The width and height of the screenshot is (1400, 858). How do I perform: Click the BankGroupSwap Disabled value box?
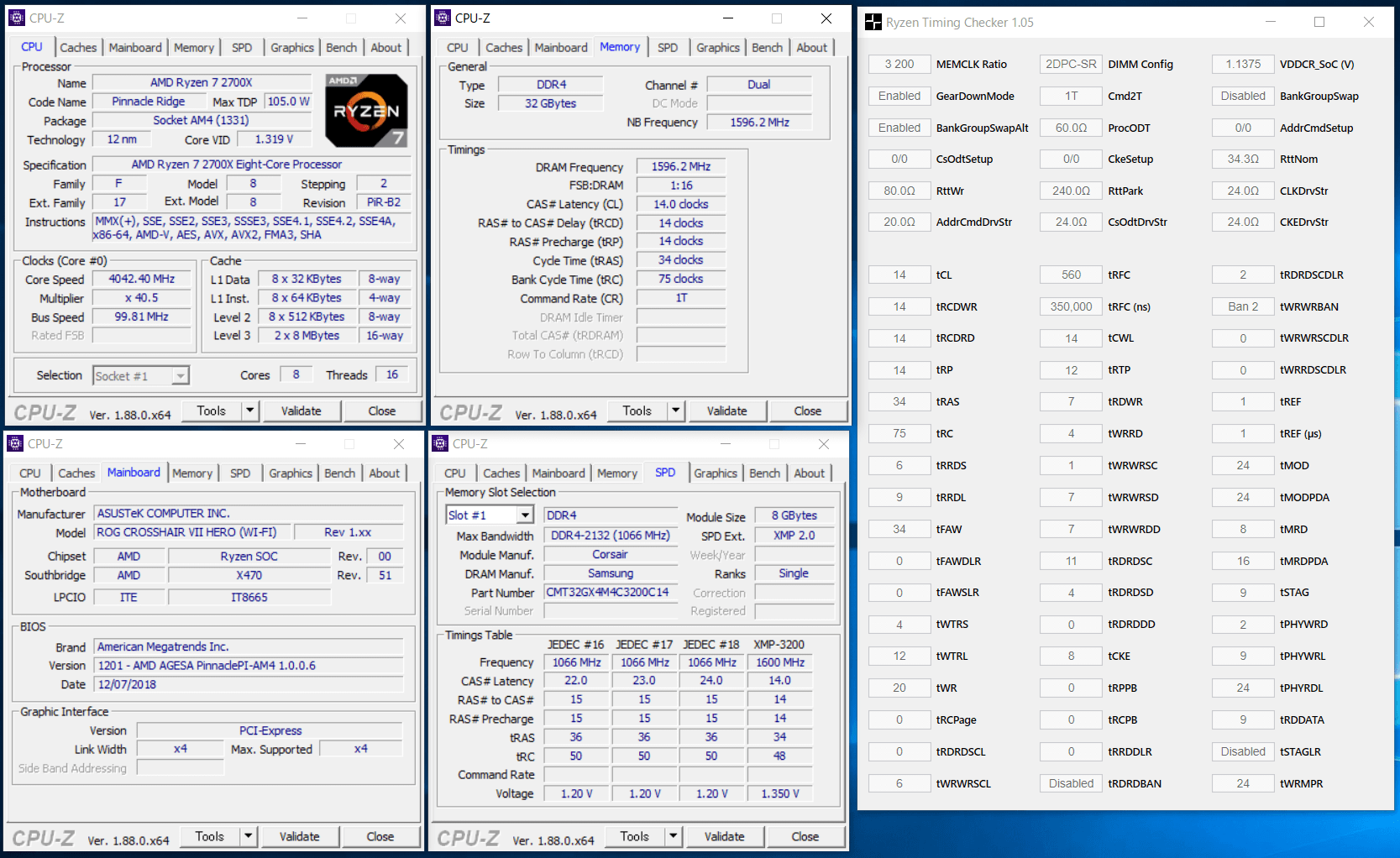coord(1243,96)
